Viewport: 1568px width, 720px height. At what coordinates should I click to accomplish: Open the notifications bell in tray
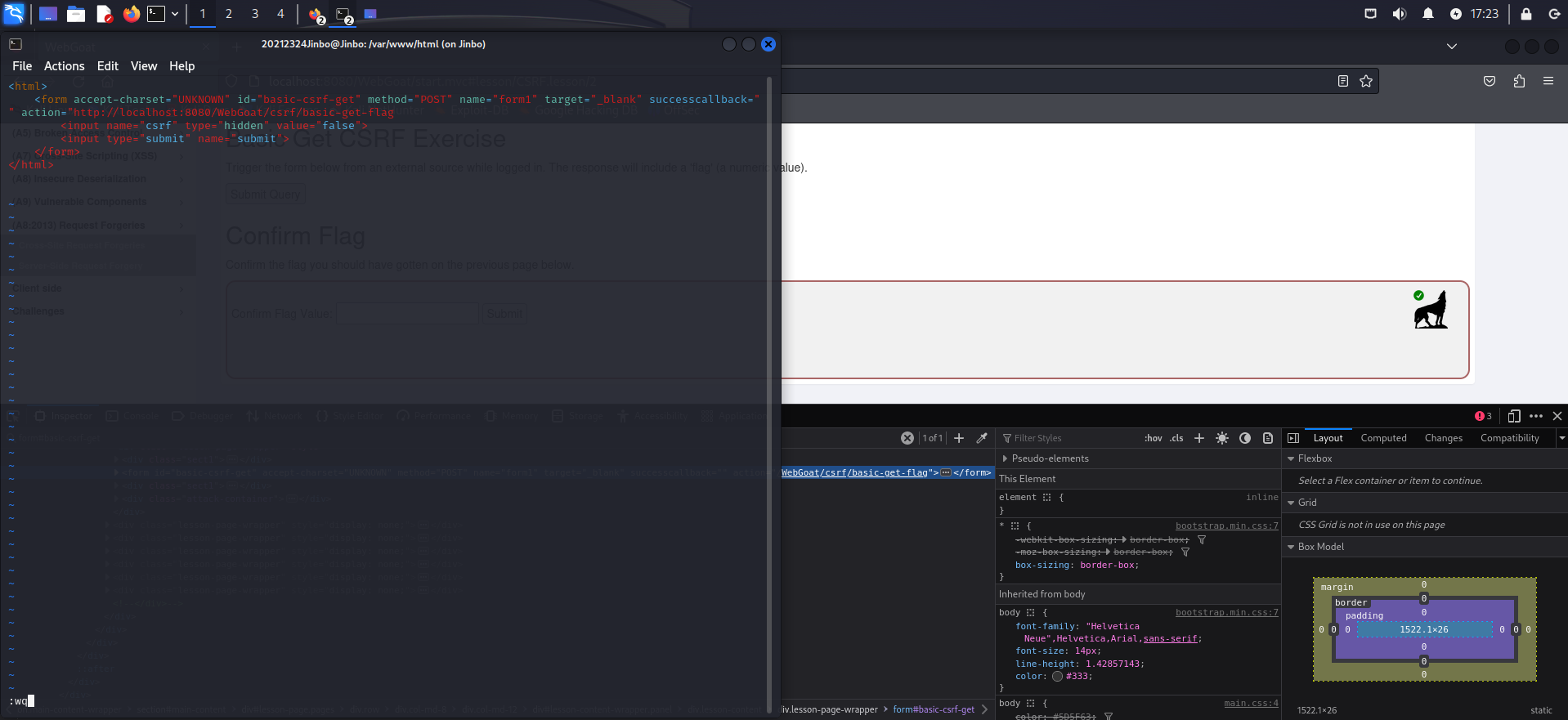1428,14
